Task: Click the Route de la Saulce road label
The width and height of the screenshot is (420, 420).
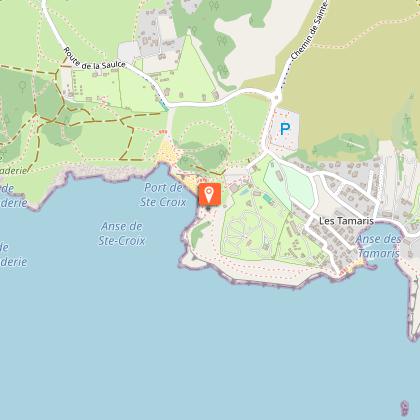Action: [94, 59]
